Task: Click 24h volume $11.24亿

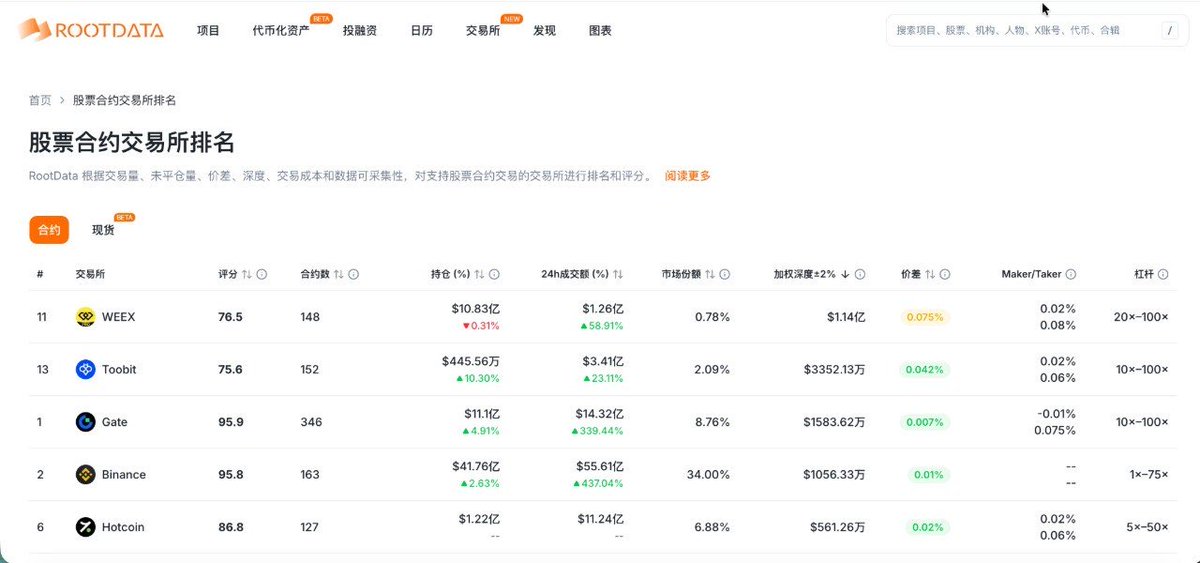Action: pos(600,518)
